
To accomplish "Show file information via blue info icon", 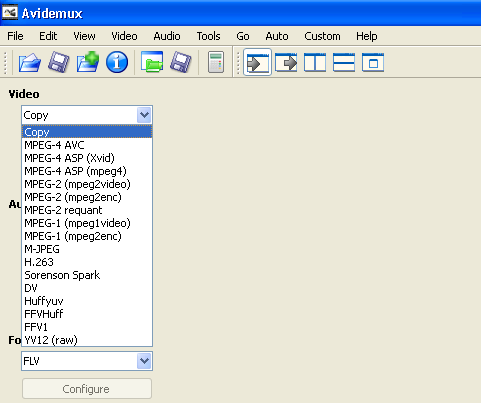I will point(117,62).
